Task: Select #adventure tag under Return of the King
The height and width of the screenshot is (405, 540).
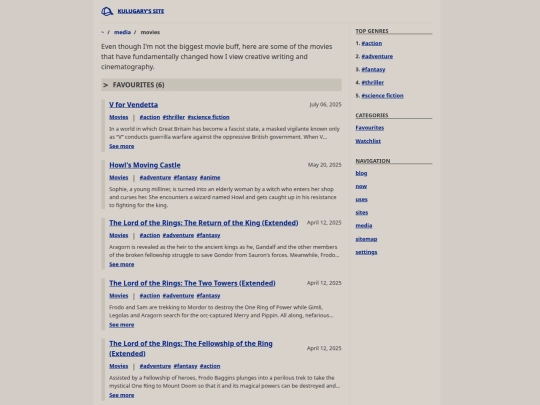Action: click(178, 235)
